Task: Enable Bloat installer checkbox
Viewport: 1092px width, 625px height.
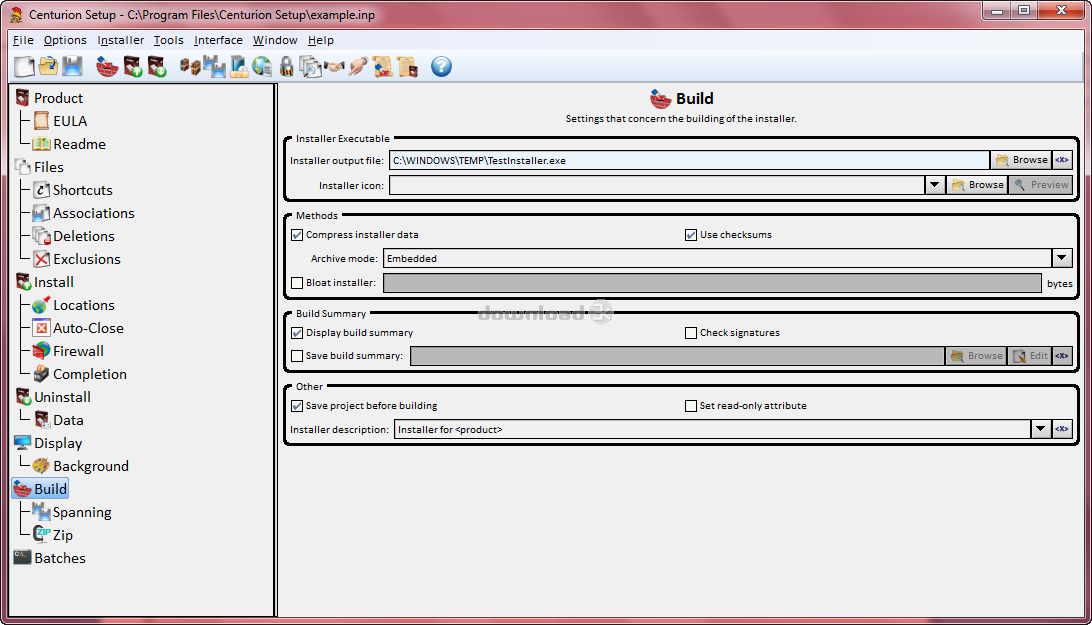Action: [297, 283]
